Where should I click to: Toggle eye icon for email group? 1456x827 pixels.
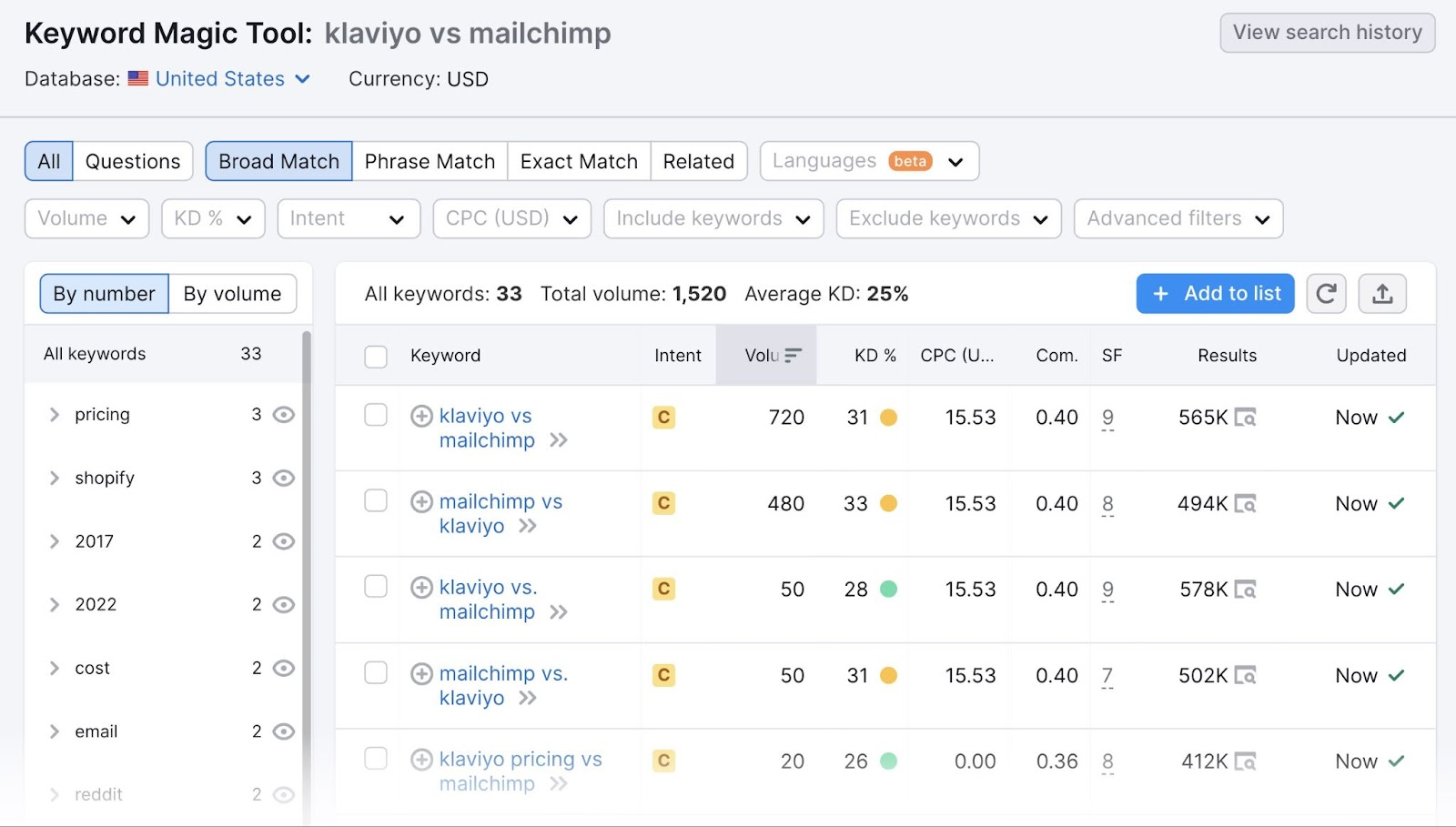click(284, 731)
